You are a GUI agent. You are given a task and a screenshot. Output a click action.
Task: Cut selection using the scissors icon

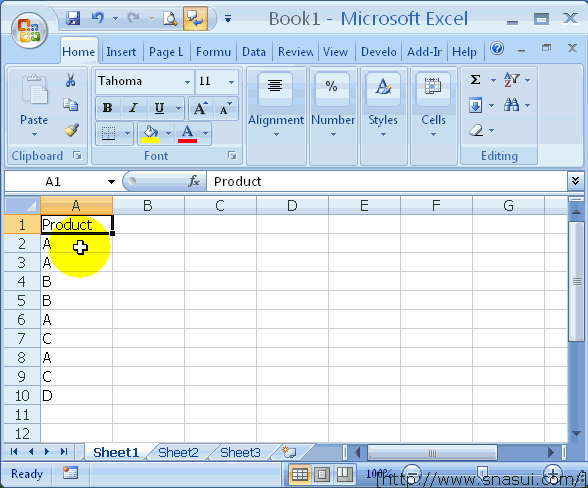coord(70,80)
